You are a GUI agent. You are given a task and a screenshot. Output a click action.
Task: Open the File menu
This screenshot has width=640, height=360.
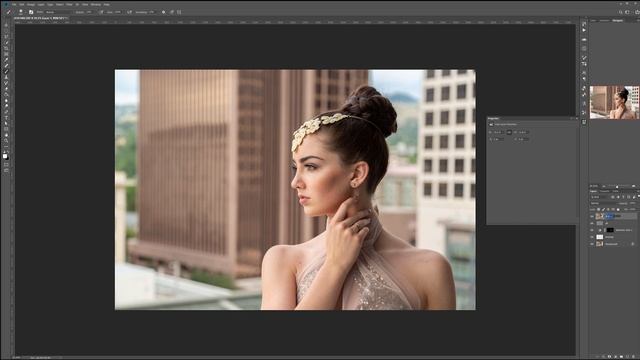[x=14, y=4]
